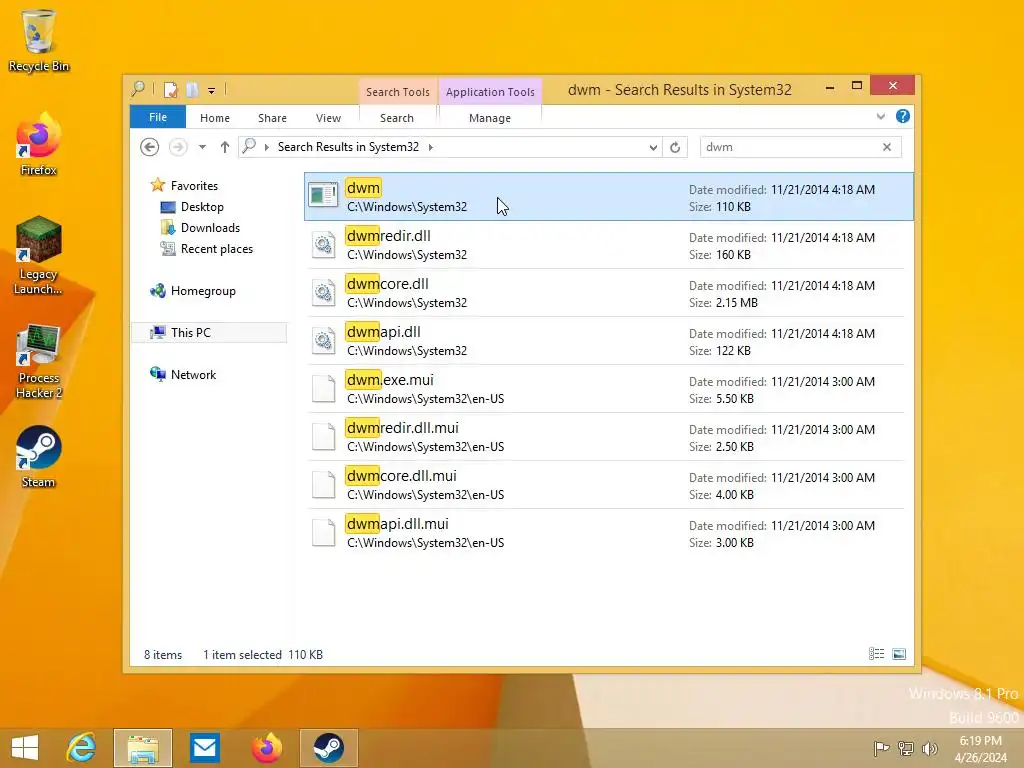Viewport: 1024px width, 768px height.
Task: Expand the ribbon with the chevron
Action: [x=880, y=116]
